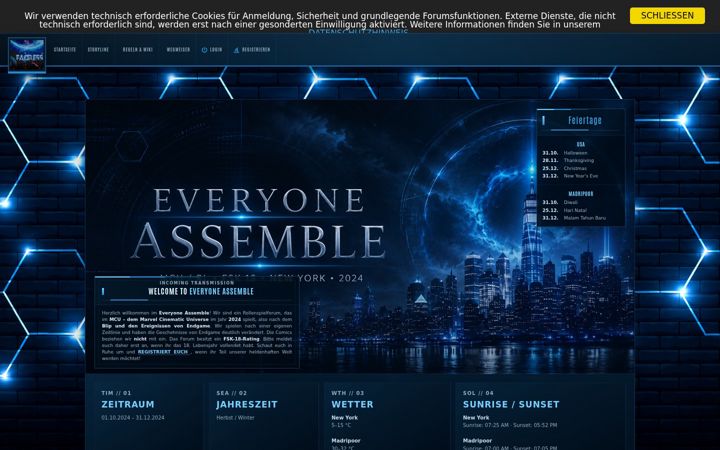Viewport: 720px width, 450px height.
Task: Click the Login power icon
Action: (204, 50)
